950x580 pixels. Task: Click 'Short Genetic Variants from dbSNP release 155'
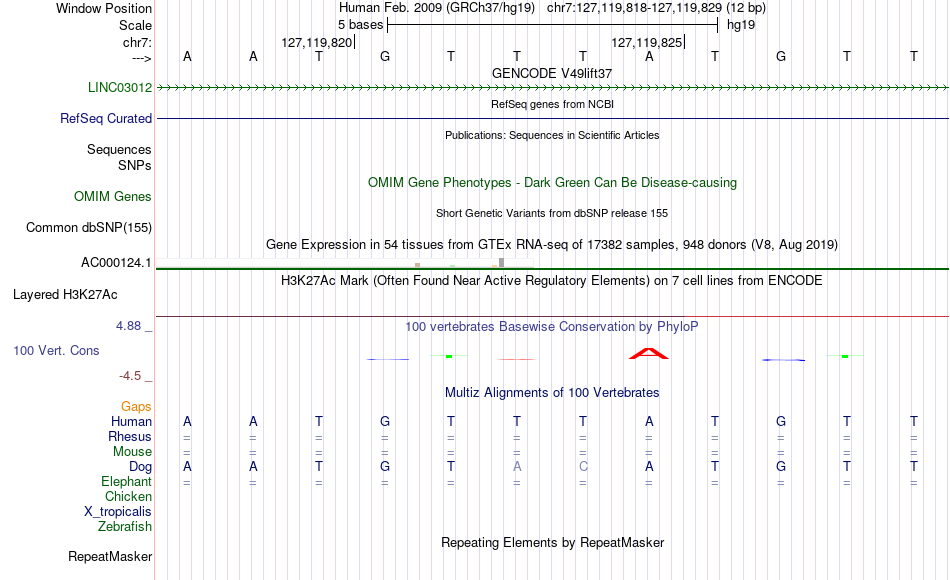pyautogui.click(x=552, y=213)
